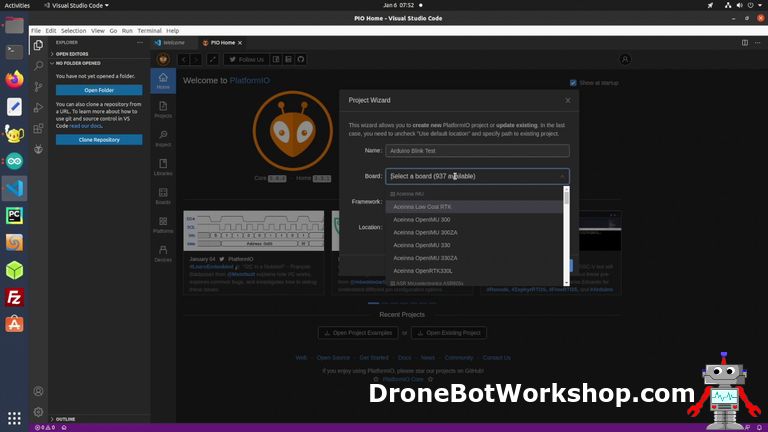Click the Clone Repository button

click(99, 140)
